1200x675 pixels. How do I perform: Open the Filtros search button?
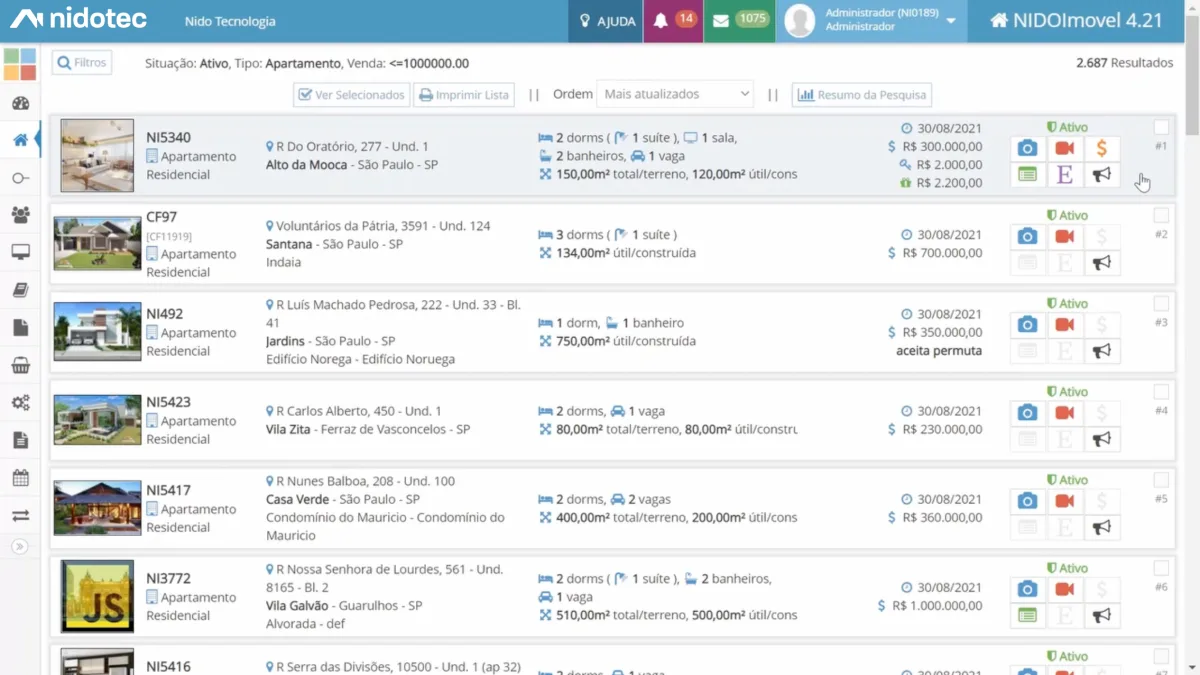click(82, 63)
